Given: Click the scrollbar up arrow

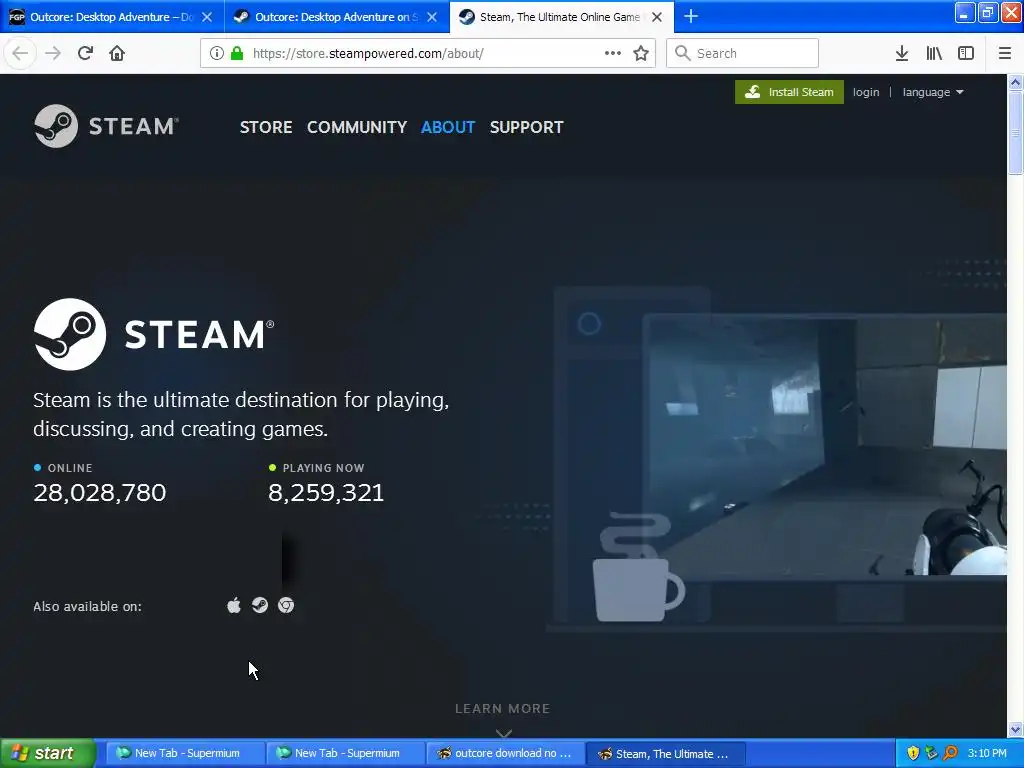Looking at the screenshot, I should click(1015, 82).
